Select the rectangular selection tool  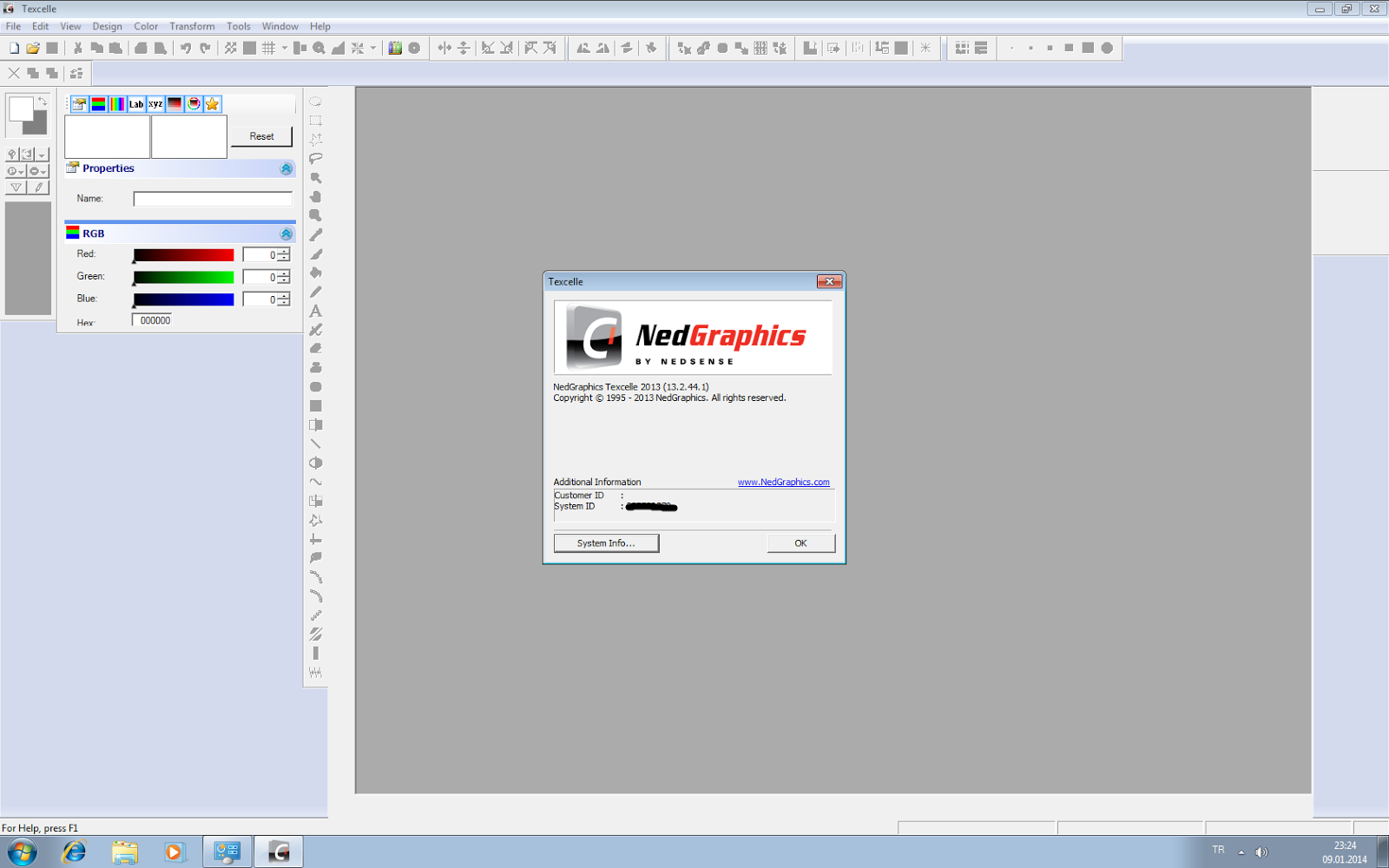pyautogui.click(x=316, y=120)
